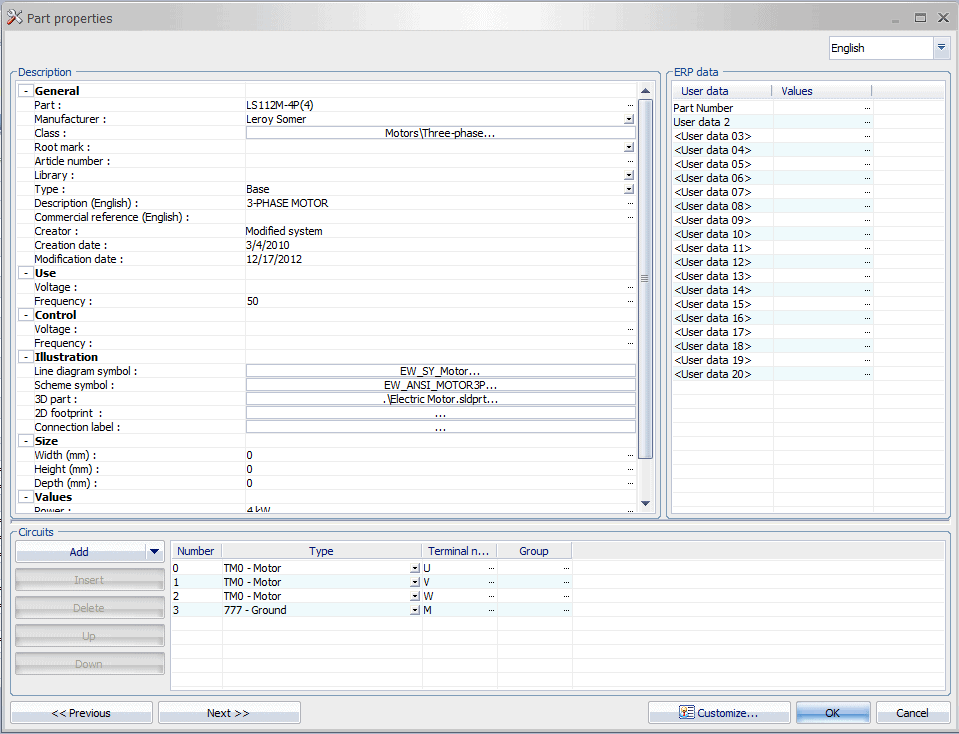
Task: Open the Type Base dropdown
Action: tap(629, 189)
